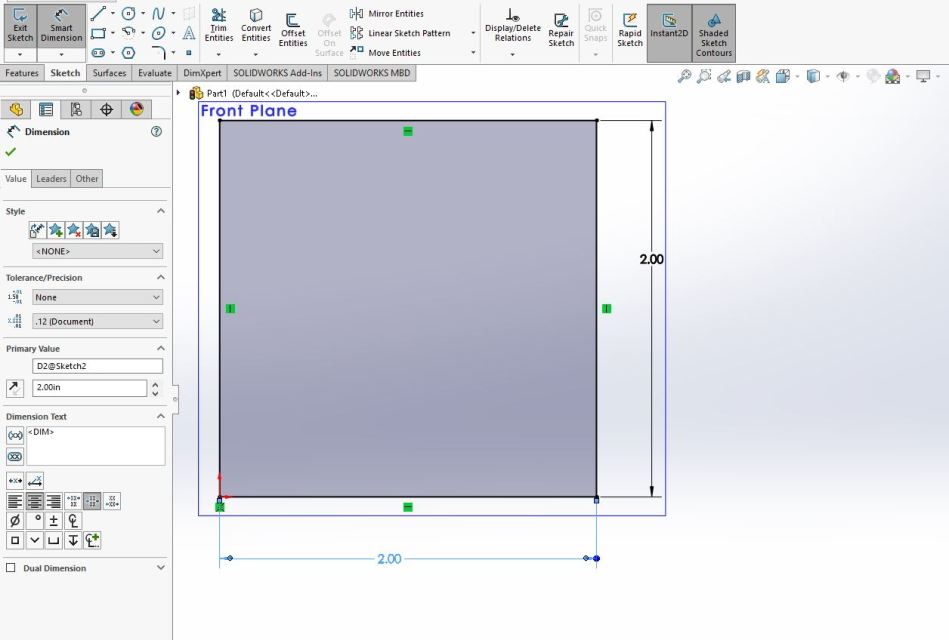Choose the Convert Entities tool

255,25
